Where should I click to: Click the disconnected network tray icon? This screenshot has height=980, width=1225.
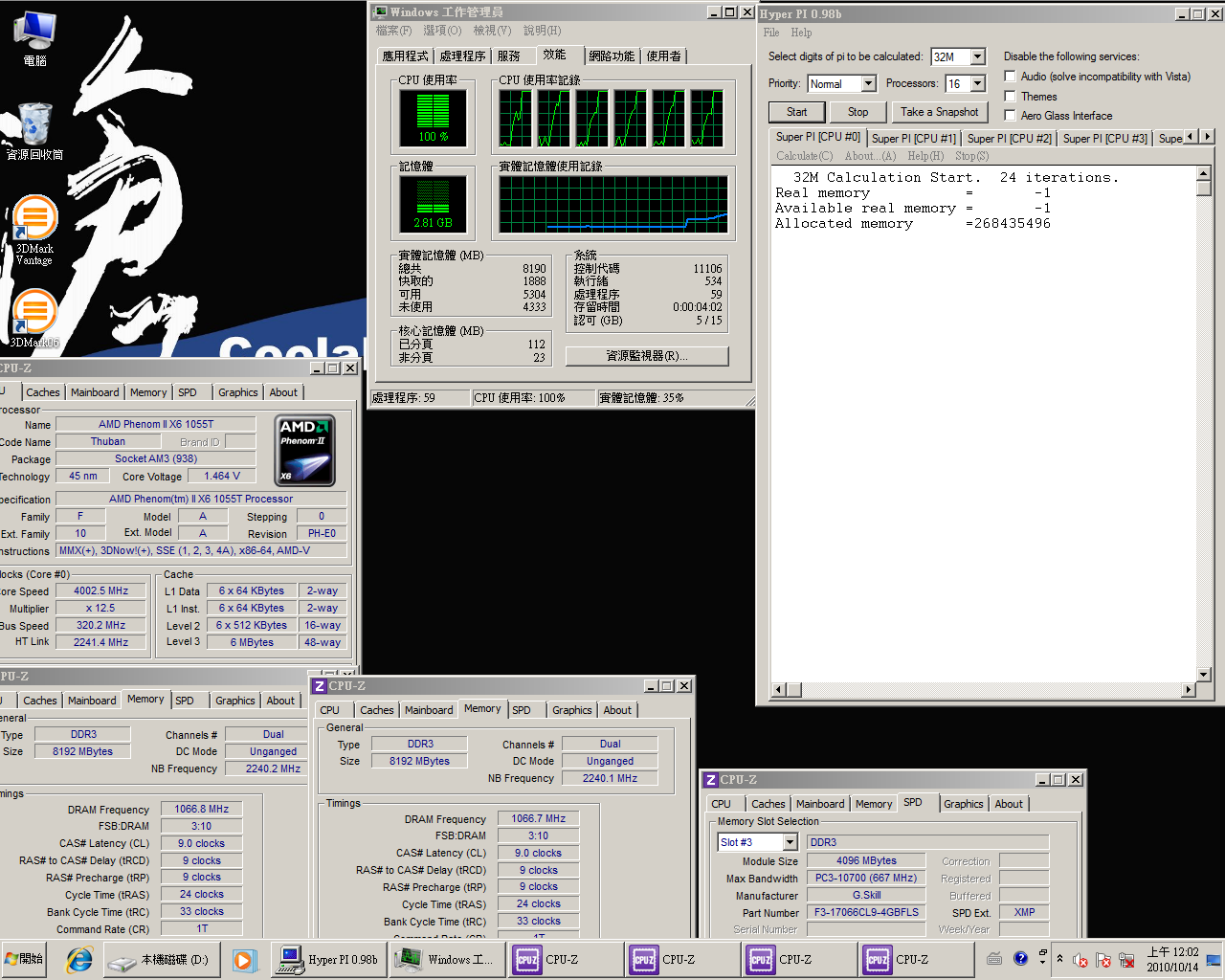(1126, 960)
